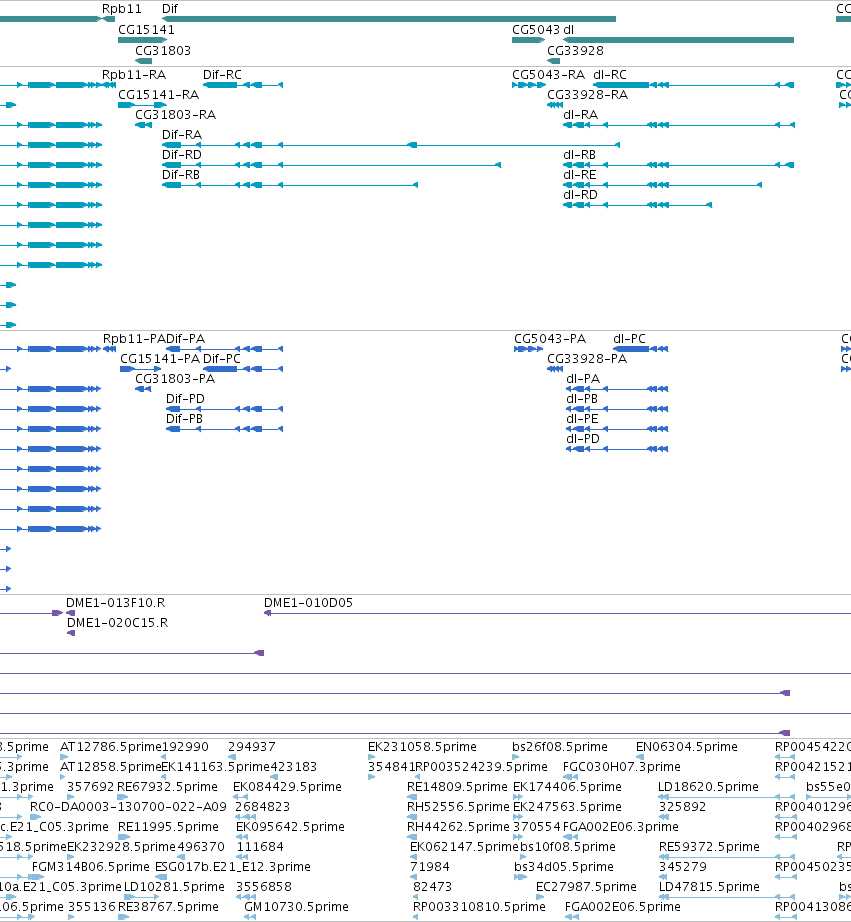
Task: Click the EK231058.5prime EST label
Action: pyautogui.click(x=422, y=747)
